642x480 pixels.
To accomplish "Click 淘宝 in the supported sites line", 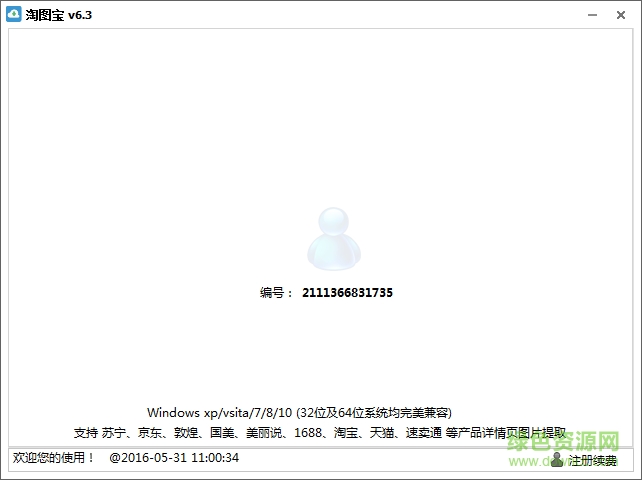I will (346, 433).
